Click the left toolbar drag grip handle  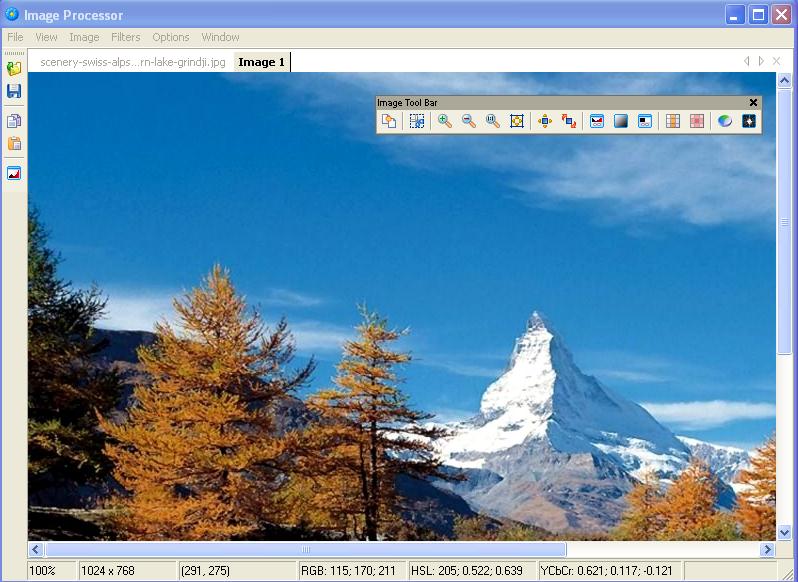click(14, 53)
